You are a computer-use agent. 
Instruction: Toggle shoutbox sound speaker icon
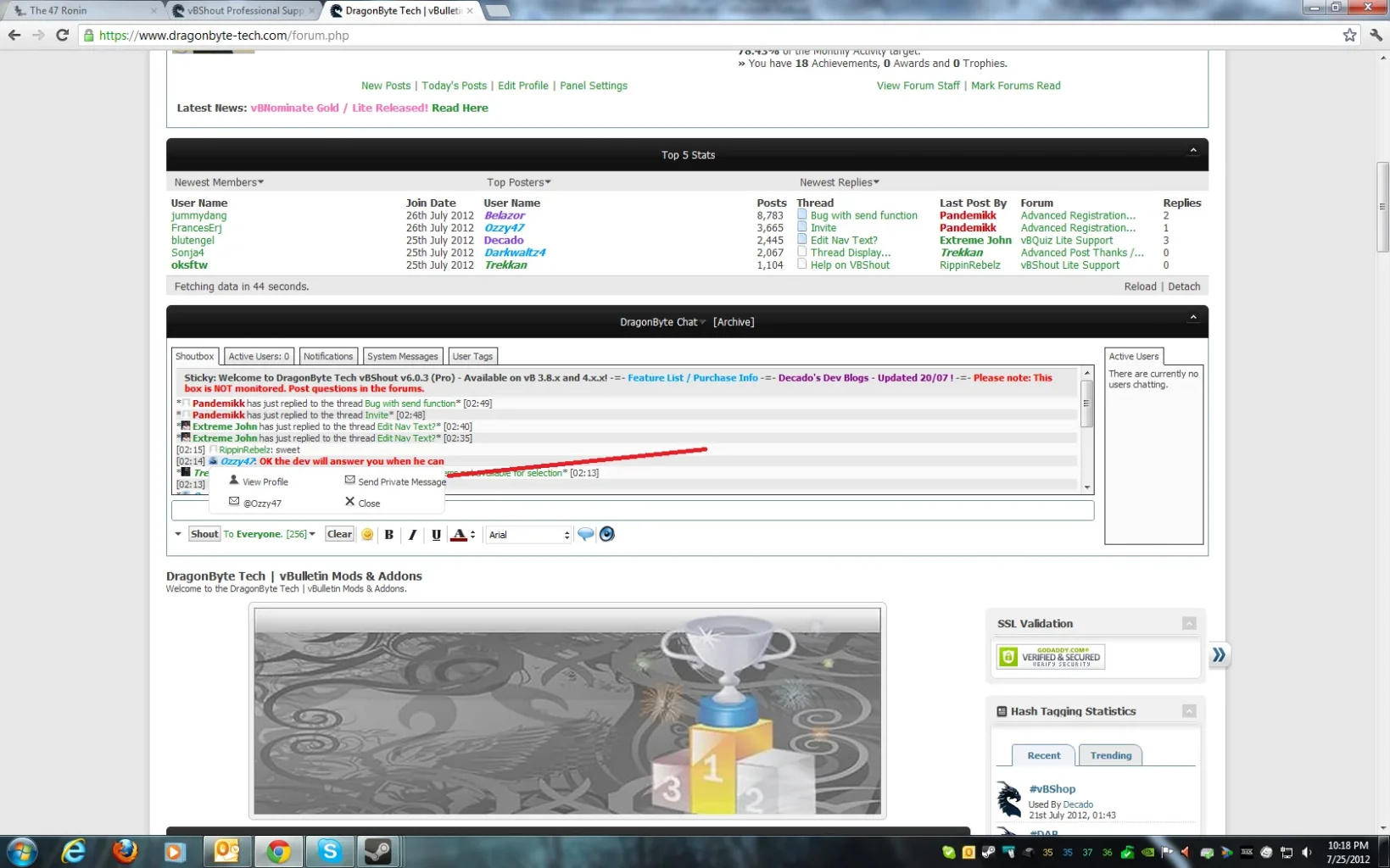click(x=606, y=534)
